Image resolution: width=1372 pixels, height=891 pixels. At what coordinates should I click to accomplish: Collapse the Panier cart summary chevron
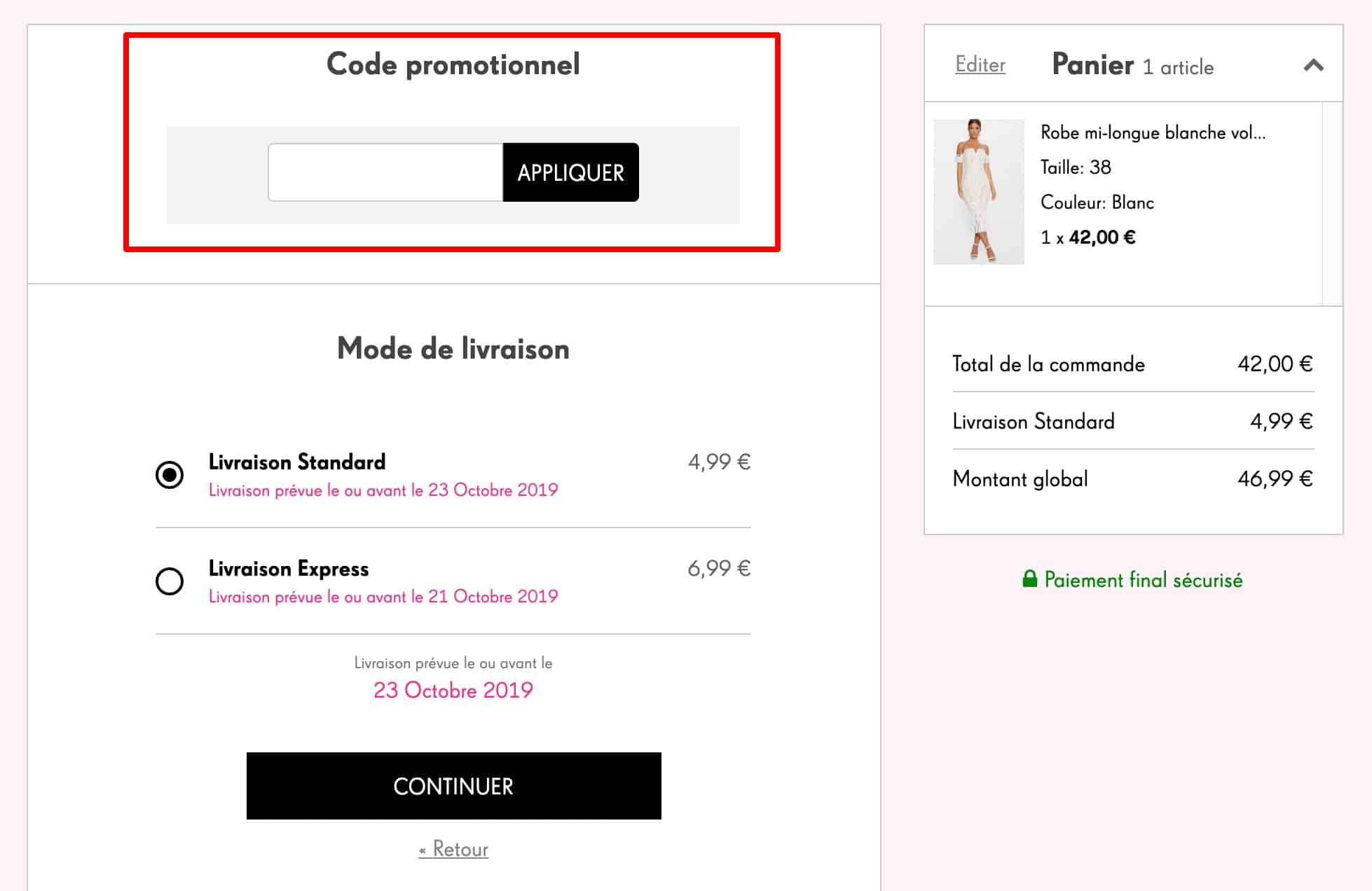(1313, 66)
